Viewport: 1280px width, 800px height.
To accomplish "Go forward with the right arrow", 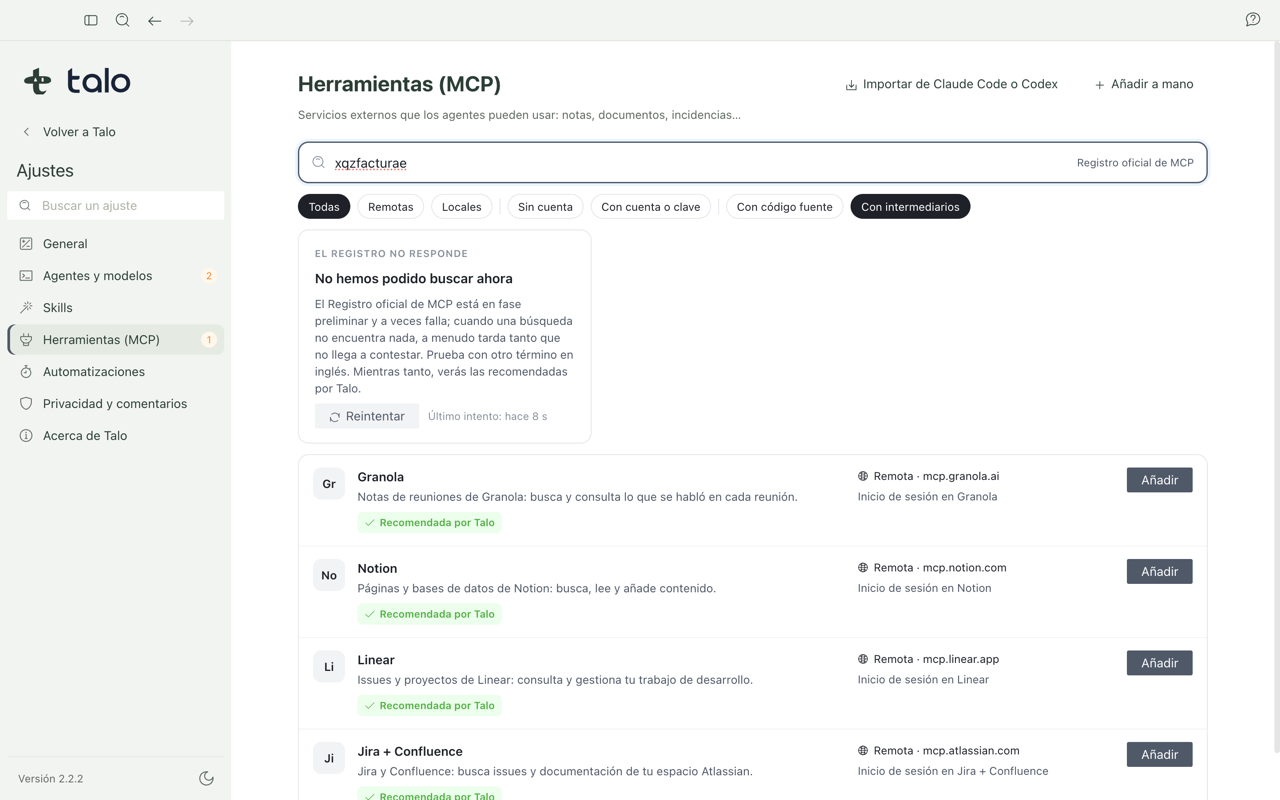I will (x=187, y=20).
